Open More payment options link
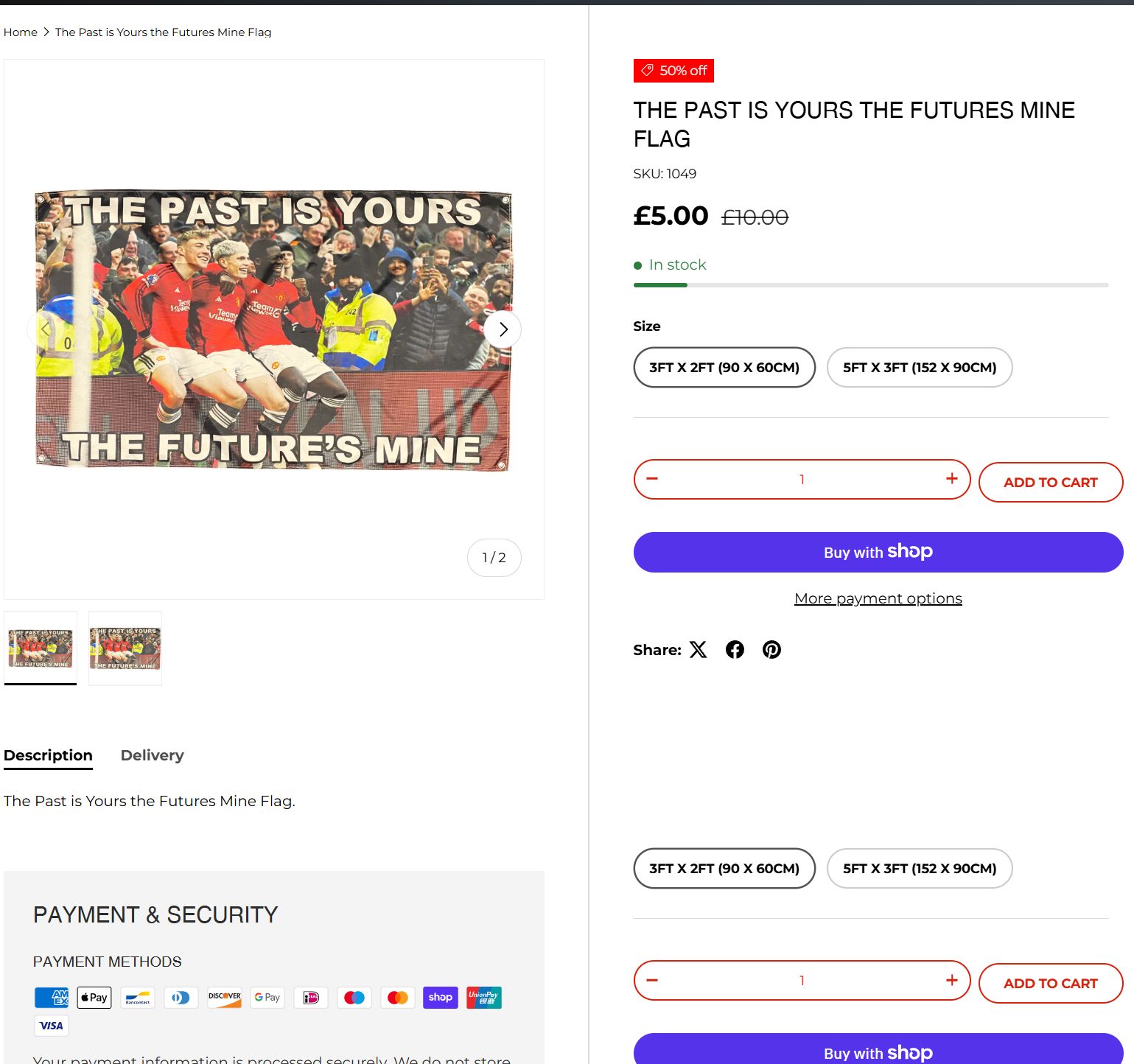This screenshot has height=1064, width=1134. click(x=878, y=598)
